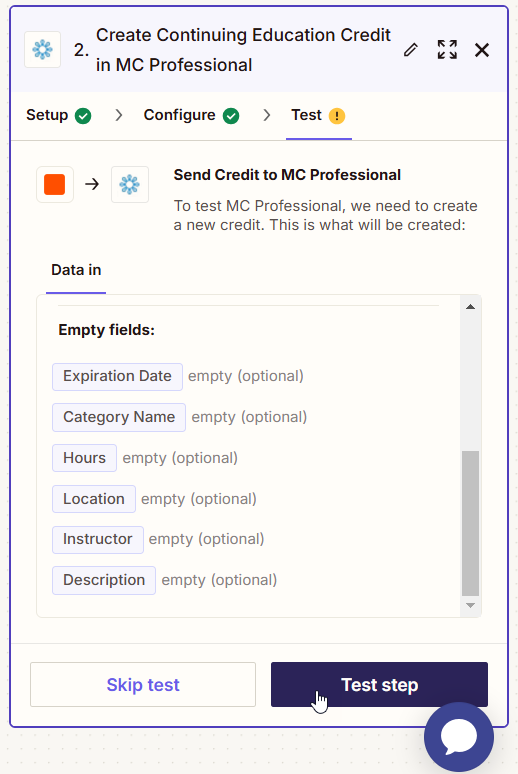The width and height of the screenshot is (518, 774).
Task: Expand the panel with the fullscreen icon
Action: pos(447,50)
